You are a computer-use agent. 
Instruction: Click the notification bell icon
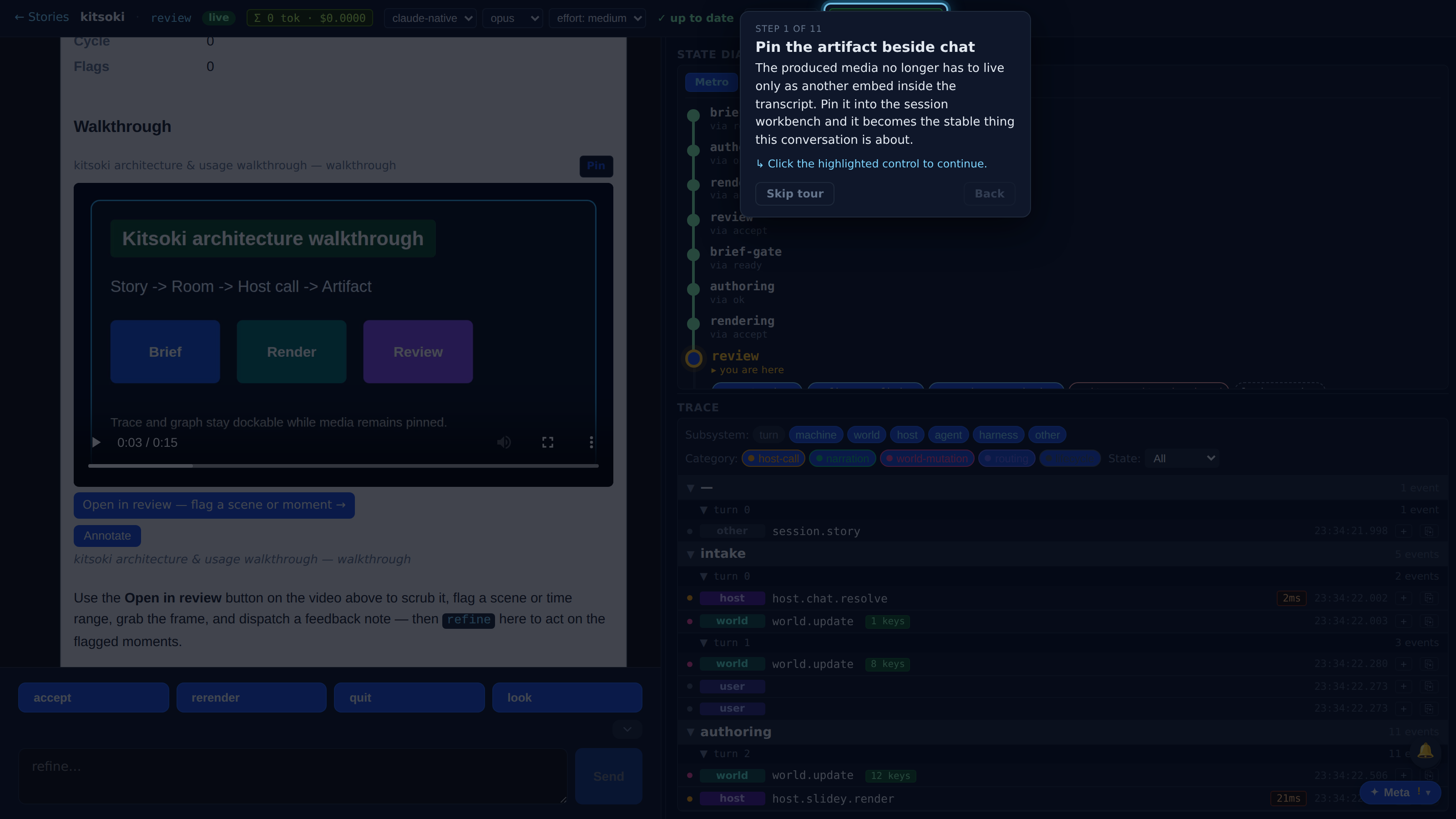(1425, 751)
